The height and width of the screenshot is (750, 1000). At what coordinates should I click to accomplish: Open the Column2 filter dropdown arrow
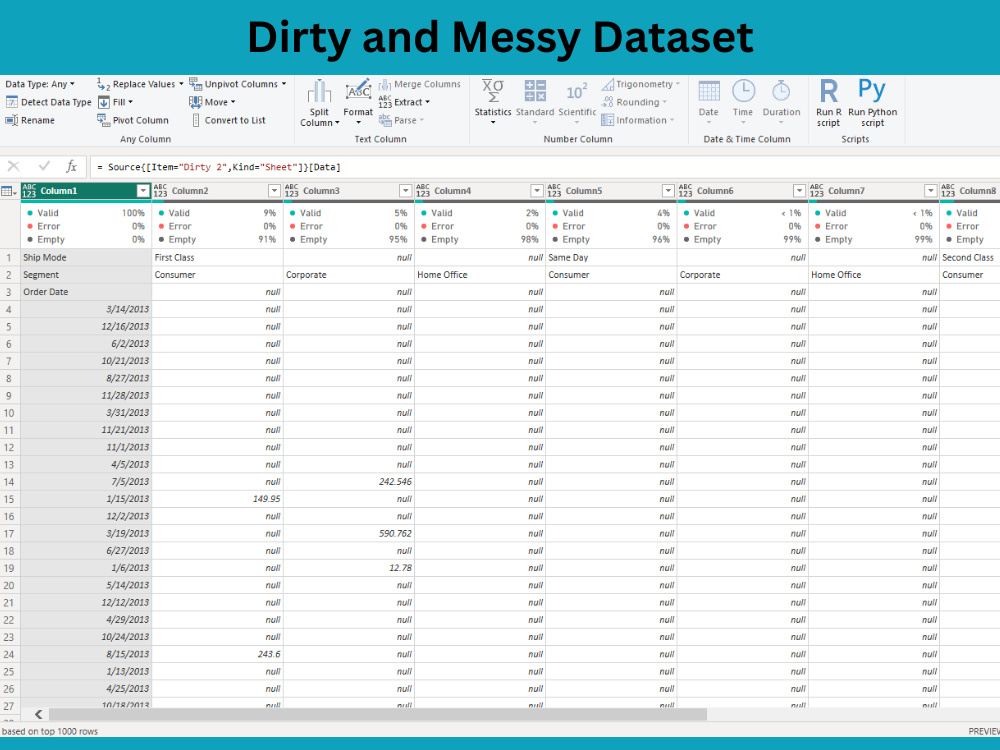(274, 191)
